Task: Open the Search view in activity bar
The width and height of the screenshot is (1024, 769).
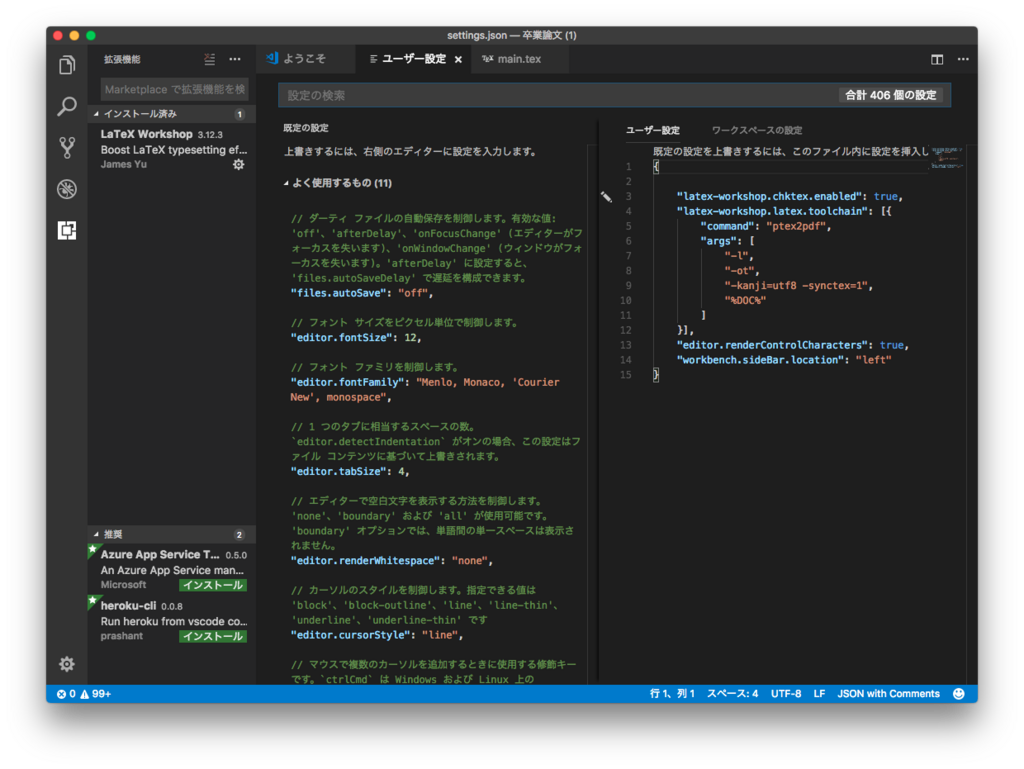Action: 67,106
